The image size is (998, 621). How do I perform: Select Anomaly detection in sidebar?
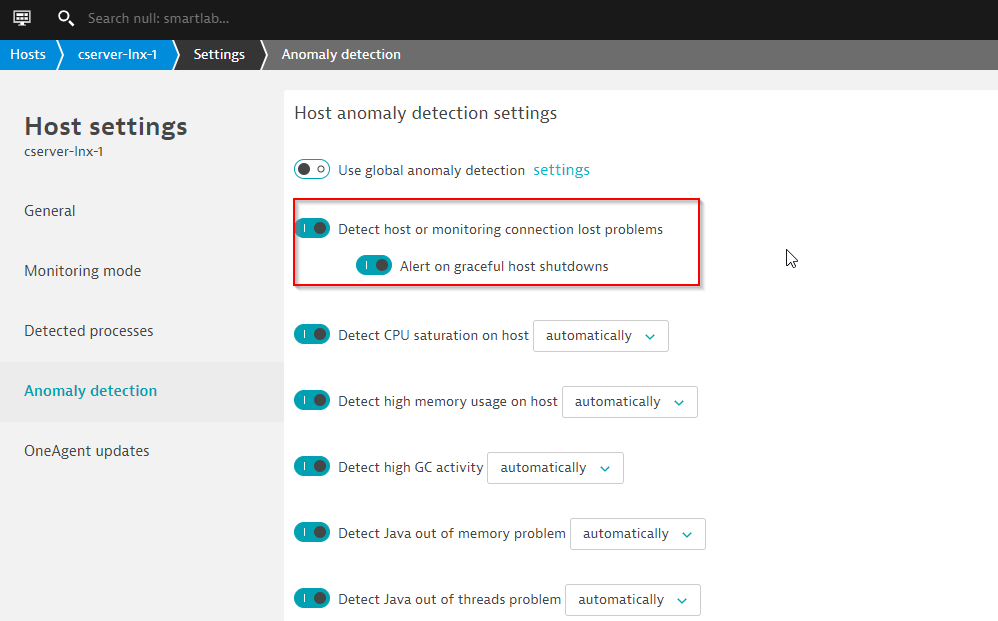coord(91,391)
